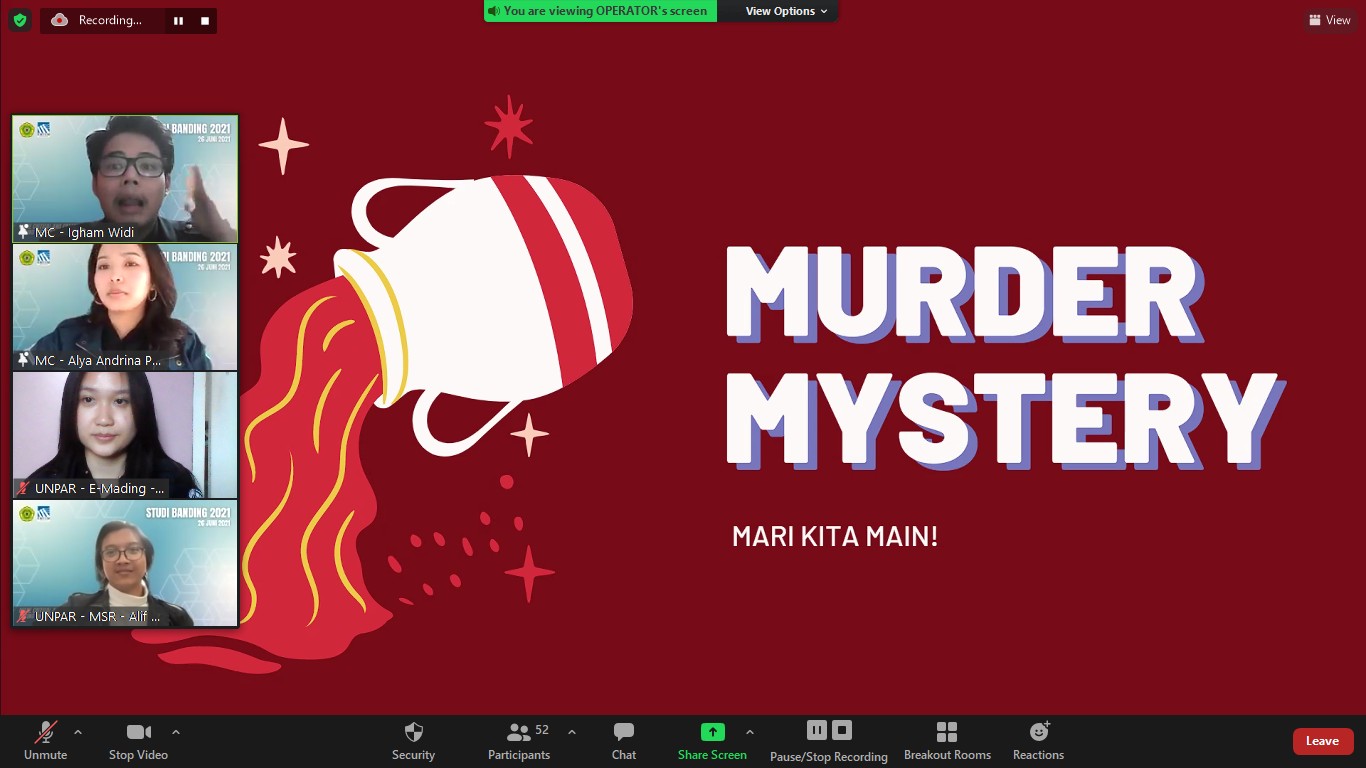Unmute the microphone
1366x768 pixels.
pyautogui.click(x=46, y=741)
